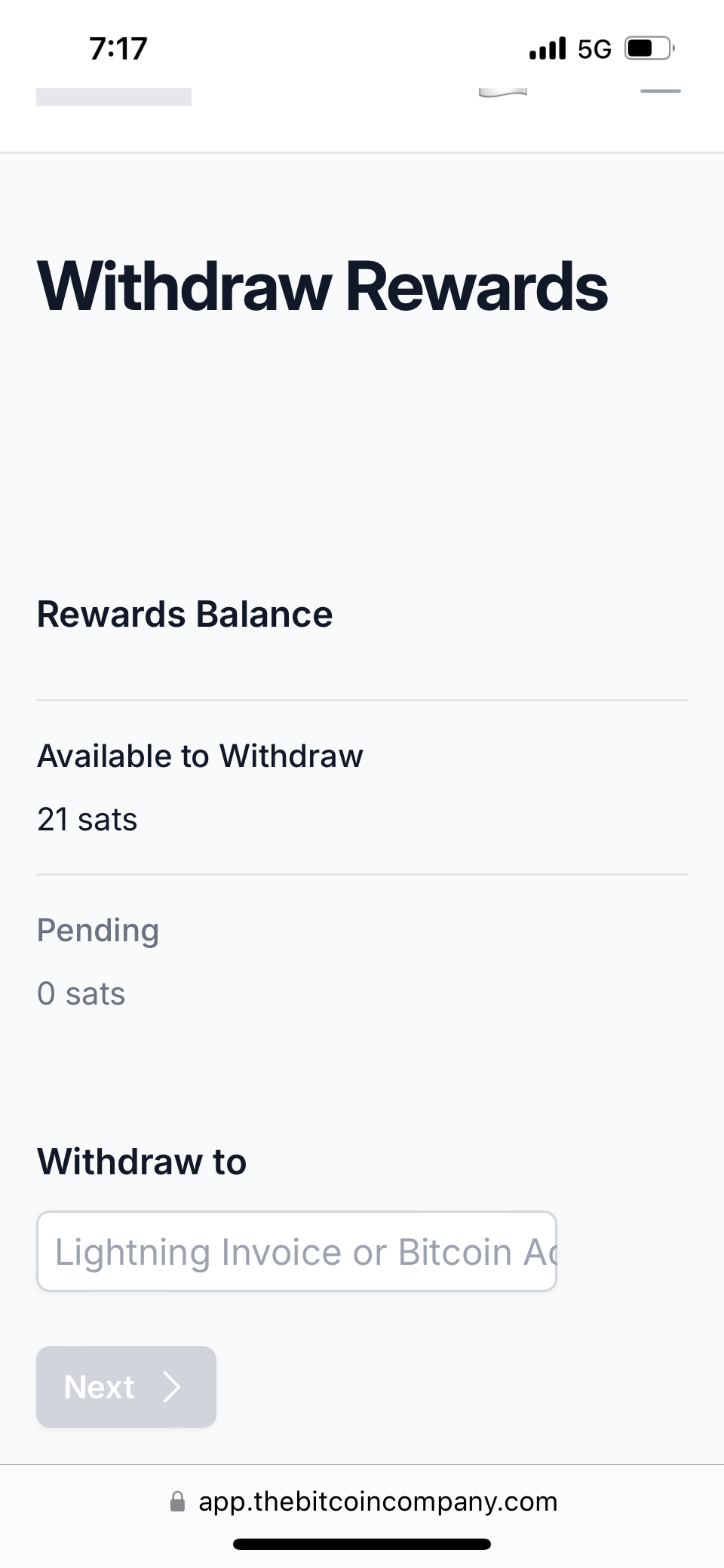
Task: Open the partially hidden header menu icon
Action: coord(660,91)
